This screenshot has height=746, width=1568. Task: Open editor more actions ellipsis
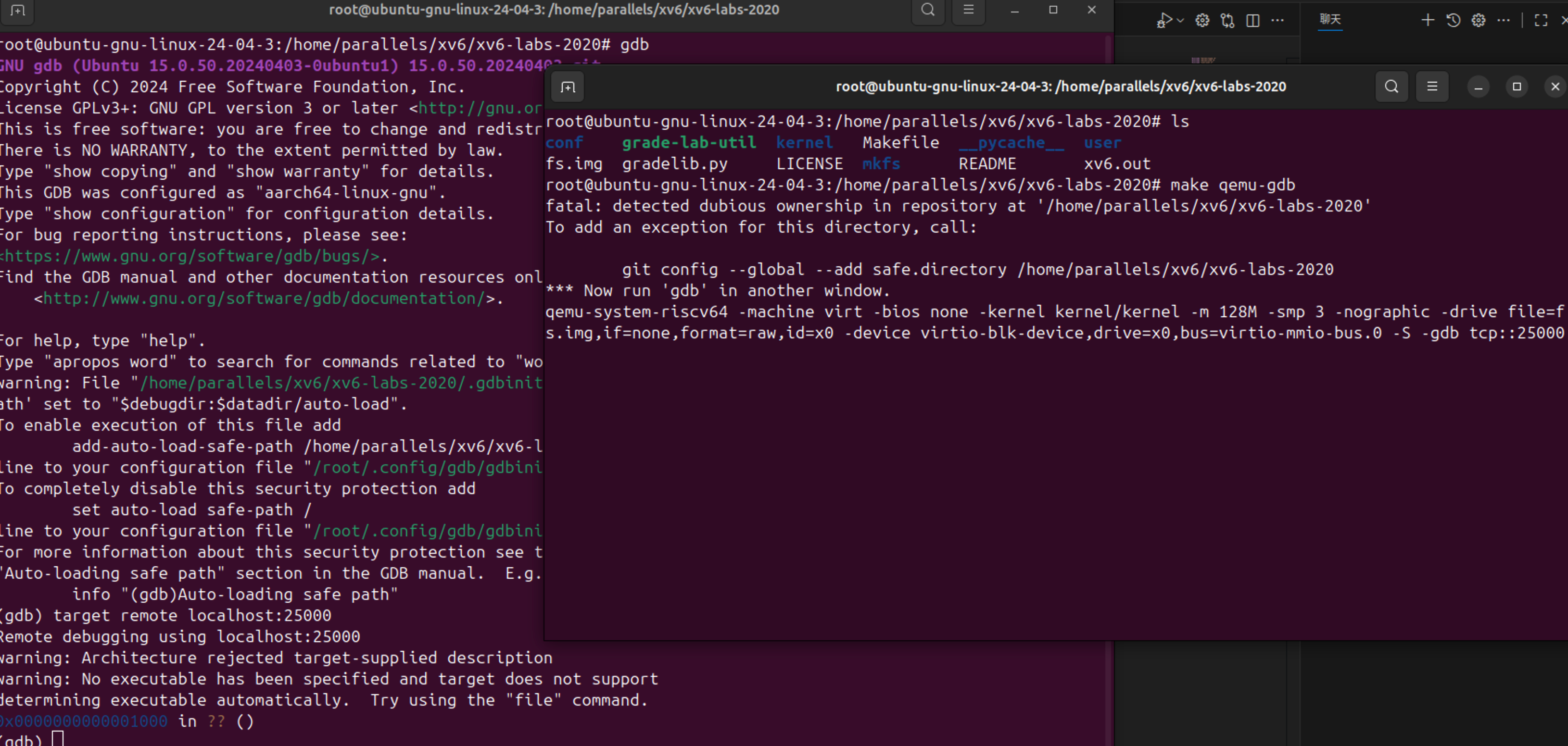point(1277,21)
